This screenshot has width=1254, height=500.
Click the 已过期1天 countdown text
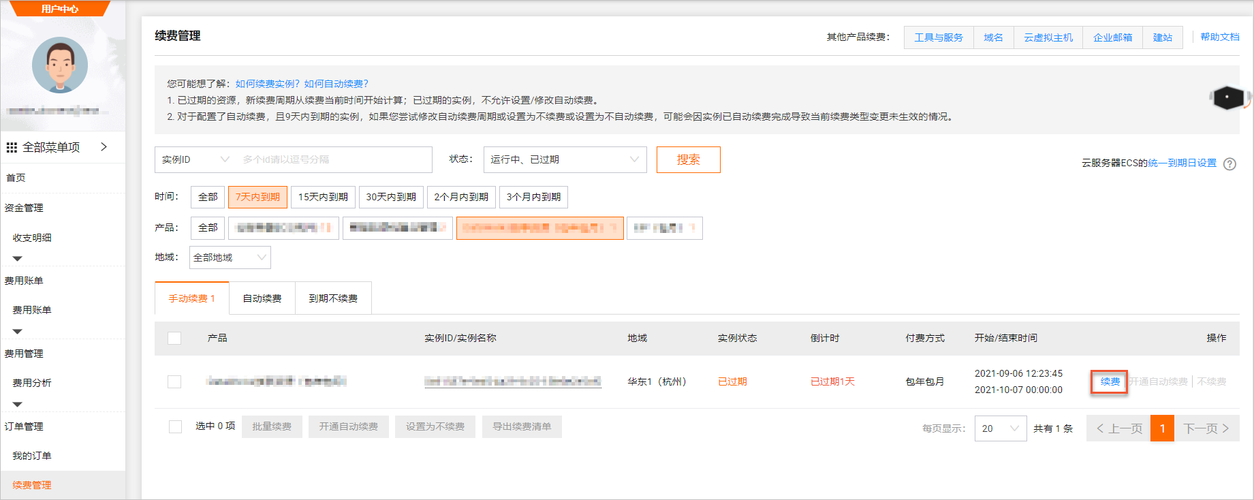click(832, 382)
